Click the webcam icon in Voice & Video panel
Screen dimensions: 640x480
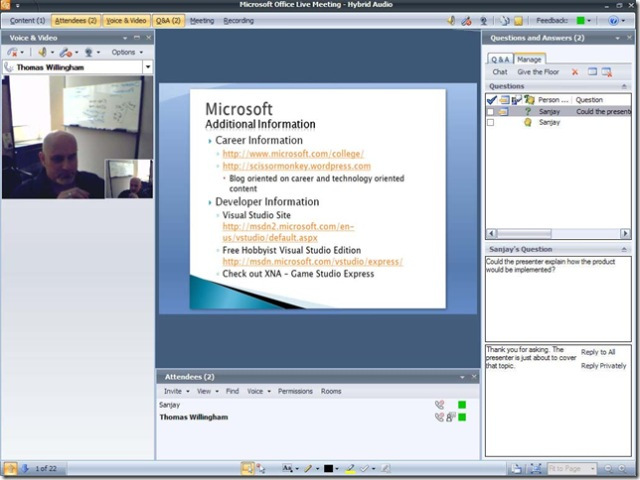tap(89, 52)
